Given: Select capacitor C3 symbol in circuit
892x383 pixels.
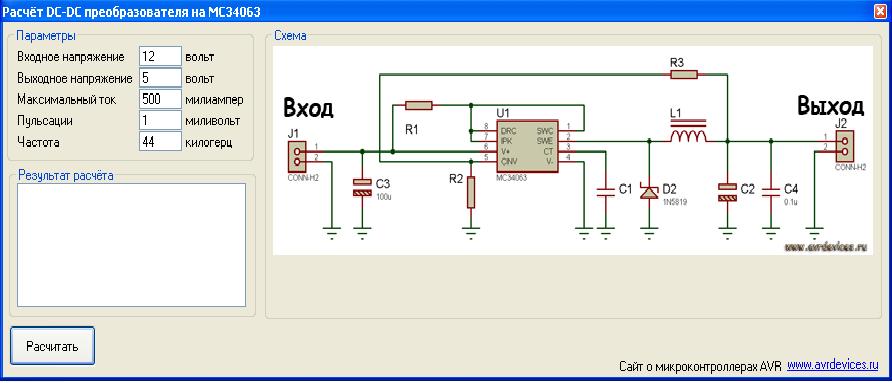Looking at the screenshot, I should tap(362, 188).
